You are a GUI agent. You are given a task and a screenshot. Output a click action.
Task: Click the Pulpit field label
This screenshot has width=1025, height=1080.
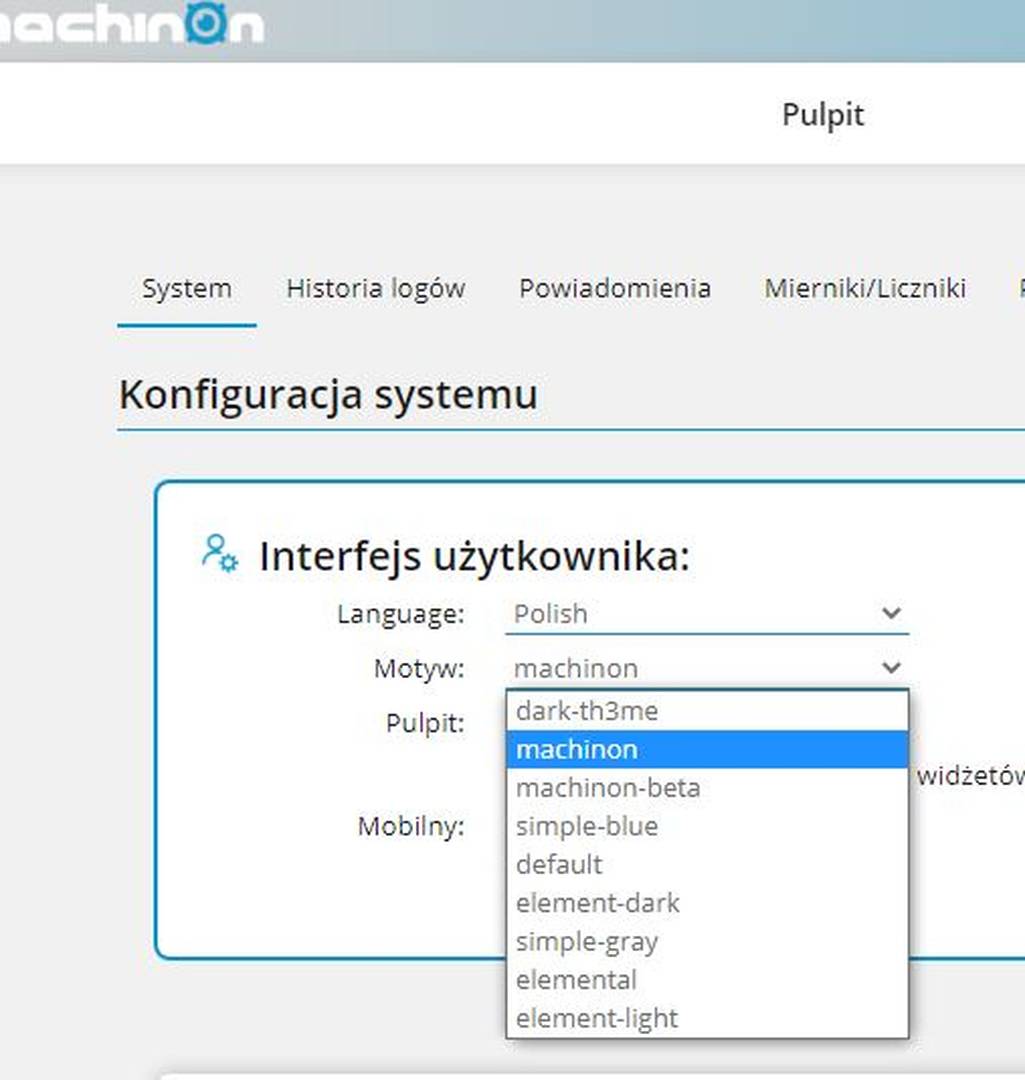pos(425,723)
